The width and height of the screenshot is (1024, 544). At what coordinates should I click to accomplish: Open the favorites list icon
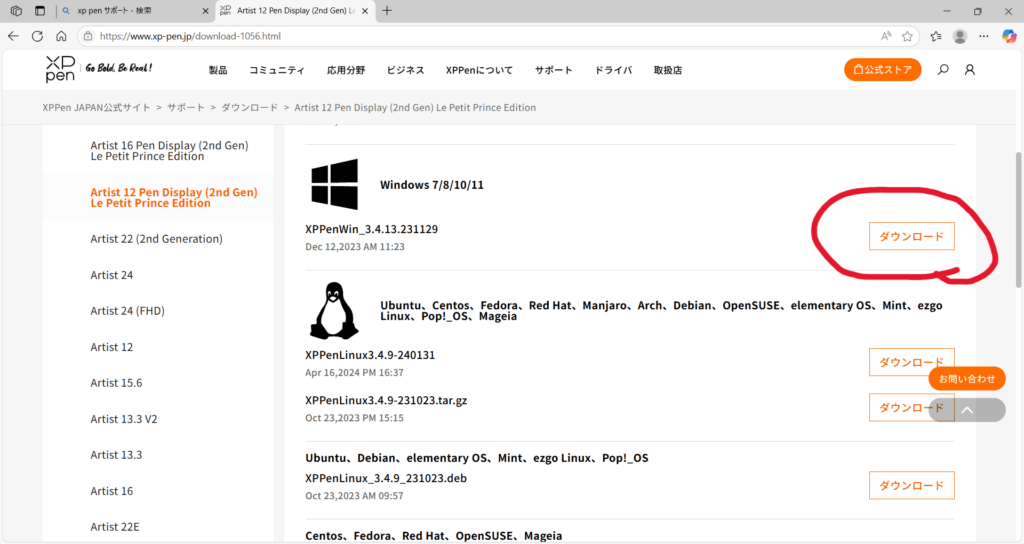[x=936, y=36]
